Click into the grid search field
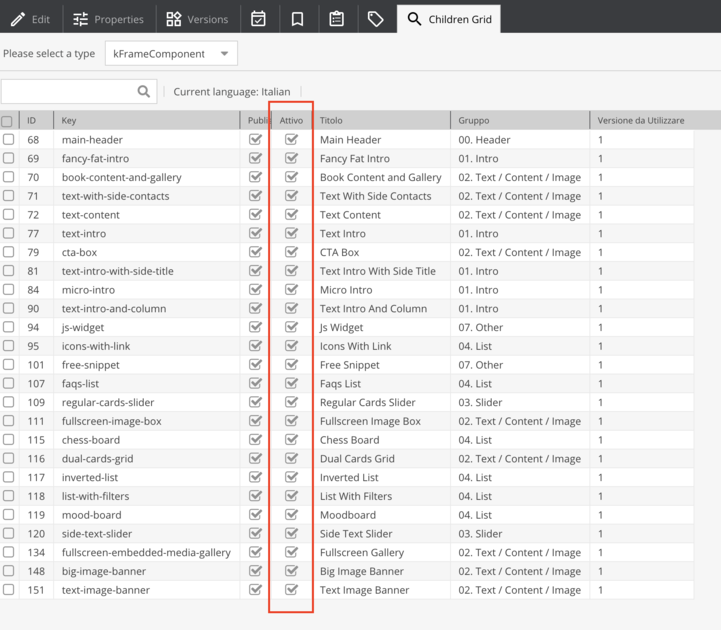 [79, 92]
